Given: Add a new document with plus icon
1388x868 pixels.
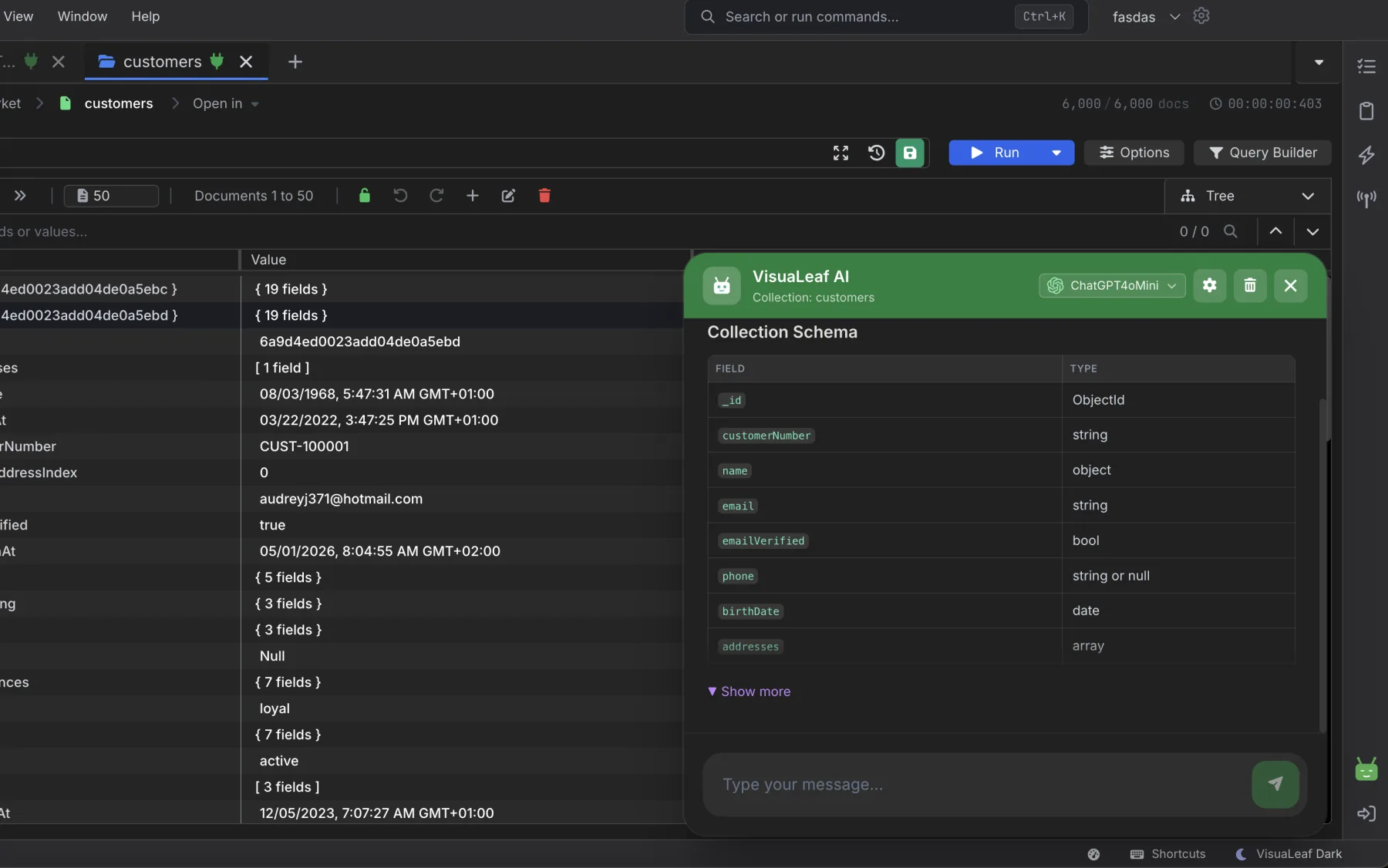Looking at the screenshot, I should pos(473,196).
